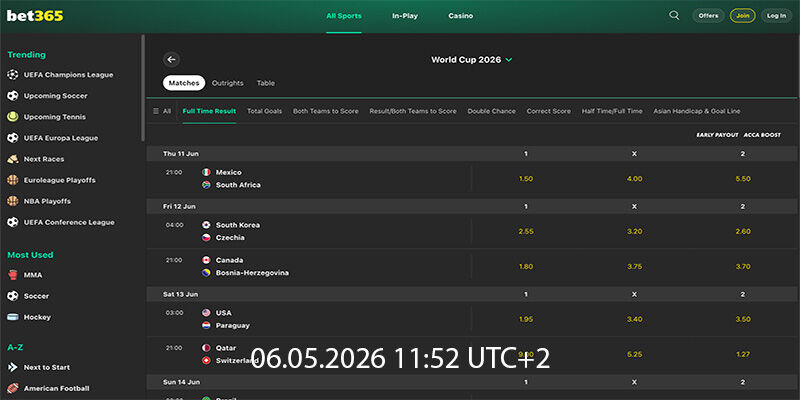Bet on Paraguay win at 3.50
Image resolution: width=800 pixels, height=400 pixels.
[x=743, y=319]
